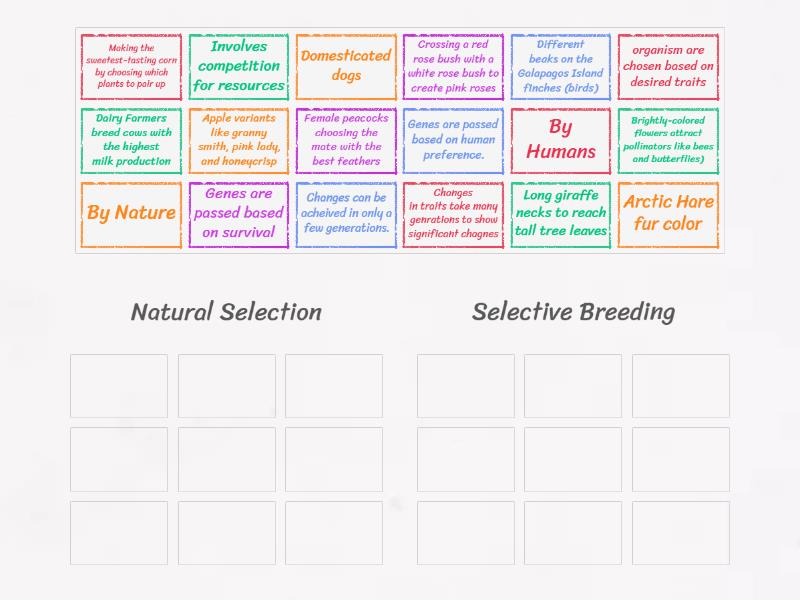Screen dimensions: 800x600
Task: Click the card about long giraffe necks
Action: tap(561, 213)
